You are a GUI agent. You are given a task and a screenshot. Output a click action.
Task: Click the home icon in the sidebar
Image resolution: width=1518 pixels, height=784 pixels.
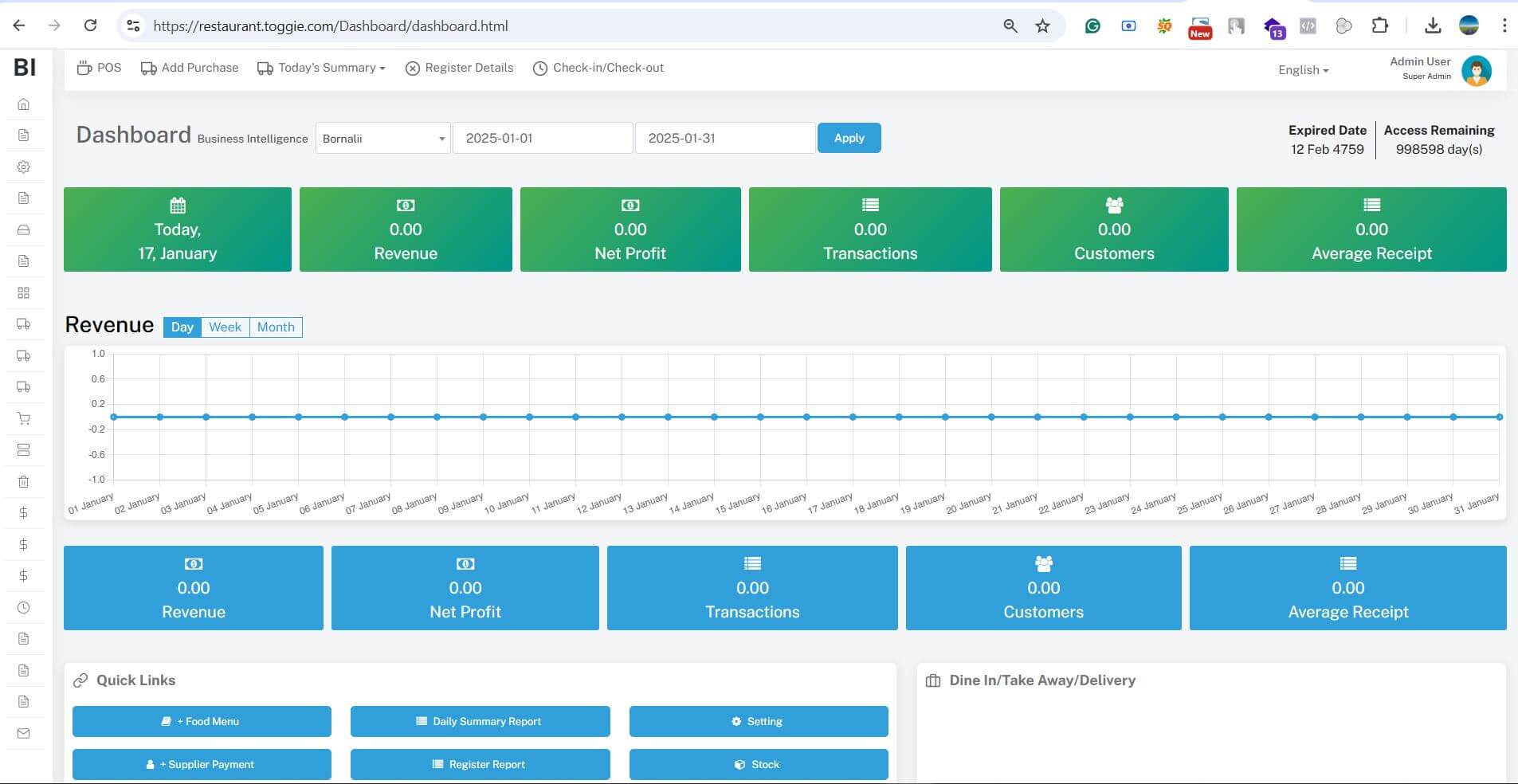click(23, 104)
